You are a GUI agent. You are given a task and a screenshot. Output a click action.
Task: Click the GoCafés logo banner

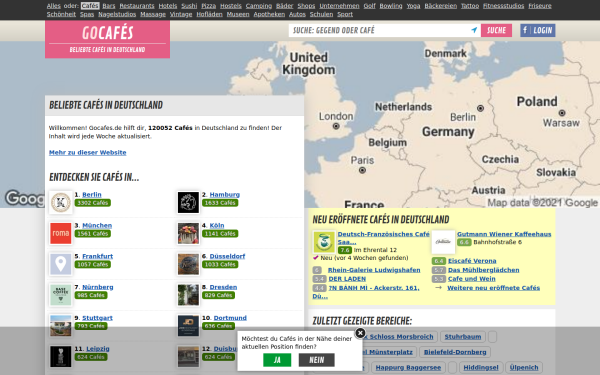point(108,39)
